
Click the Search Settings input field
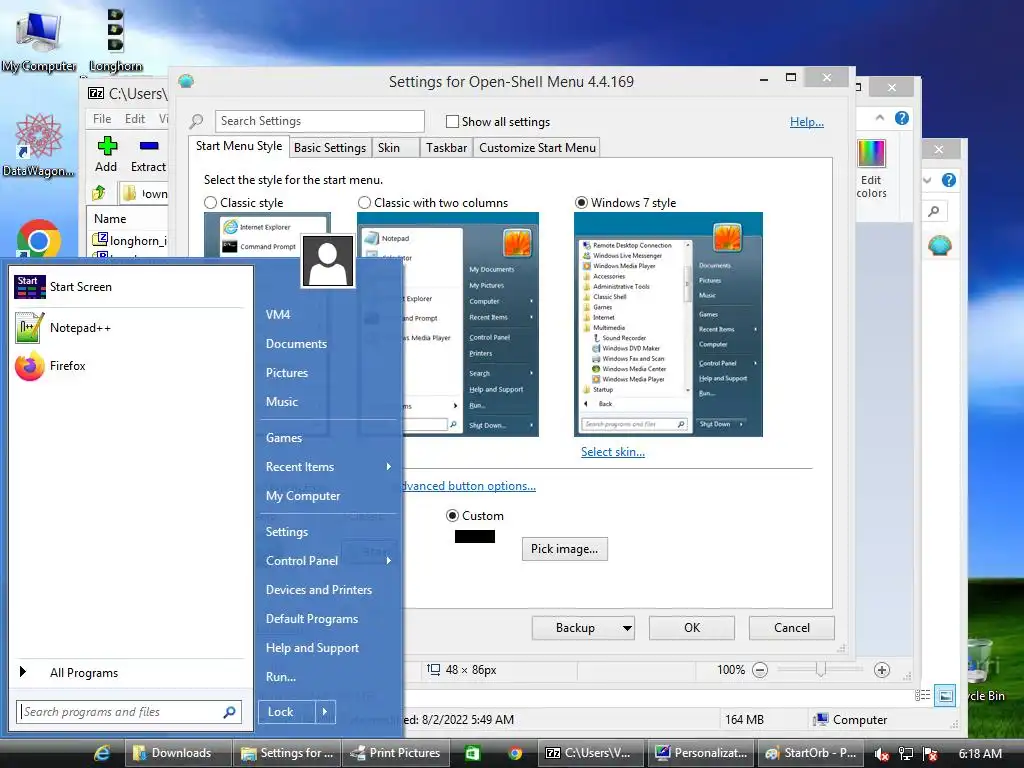click(x=319, y=121)
